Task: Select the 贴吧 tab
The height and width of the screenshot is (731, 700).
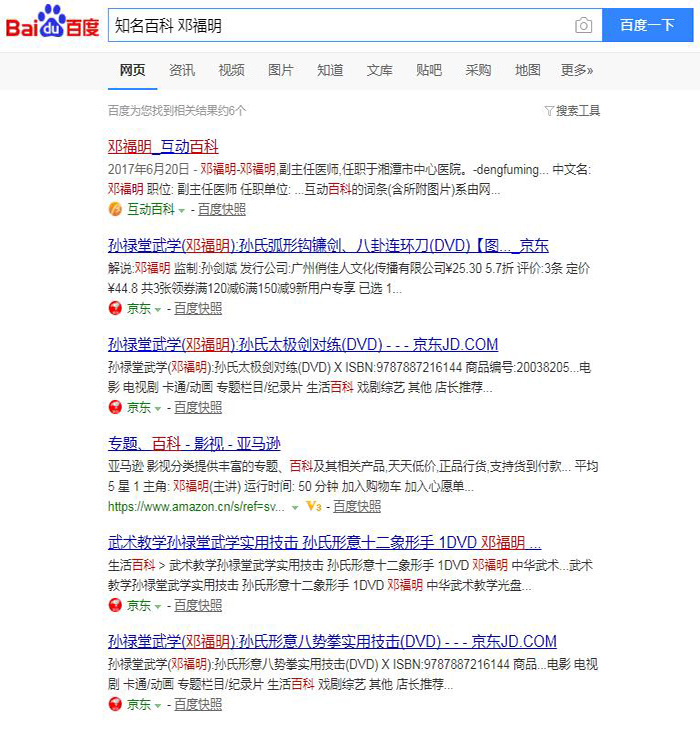Action: 429,70
